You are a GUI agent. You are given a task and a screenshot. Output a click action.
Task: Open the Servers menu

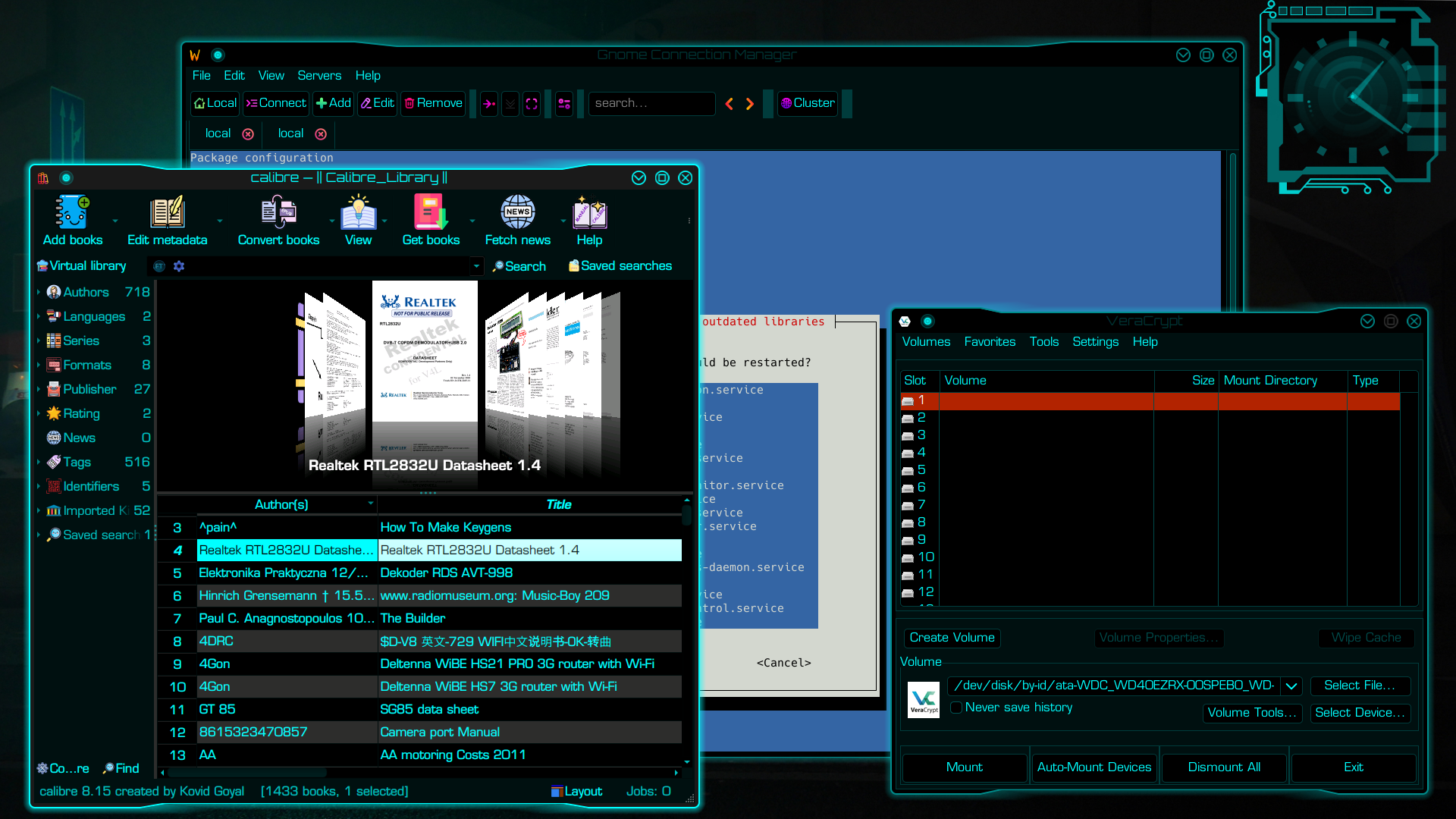click(x=318, y=76)
